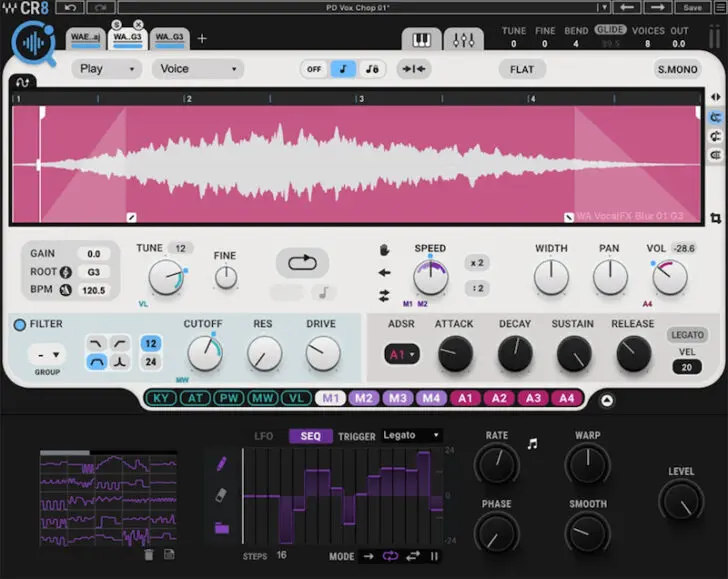Open the mixer faders view
Image resolution: width=728 pixels, height=579 pixels.
(463, 40)
